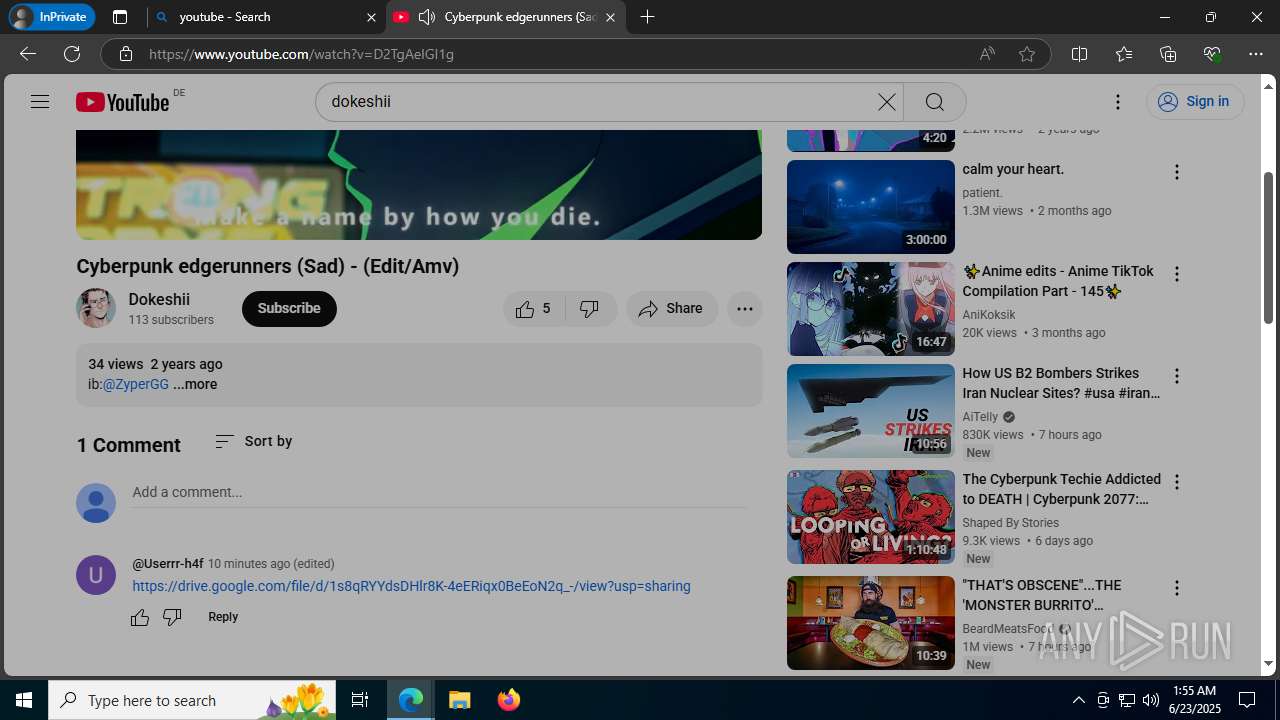Launch Firefox from the taskbar
Viewport: 1280px width, 720px height.
click(509, 700)
